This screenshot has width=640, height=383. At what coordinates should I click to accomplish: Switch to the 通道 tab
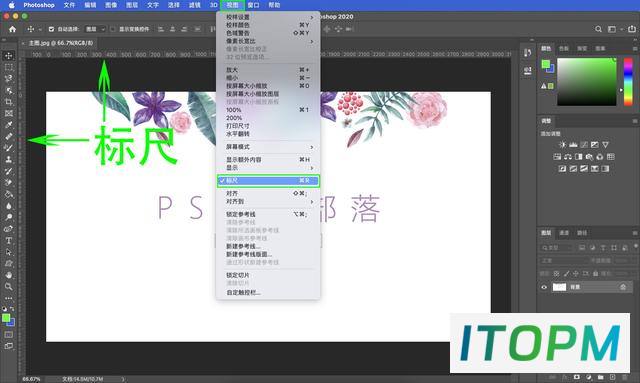(564, 233)
